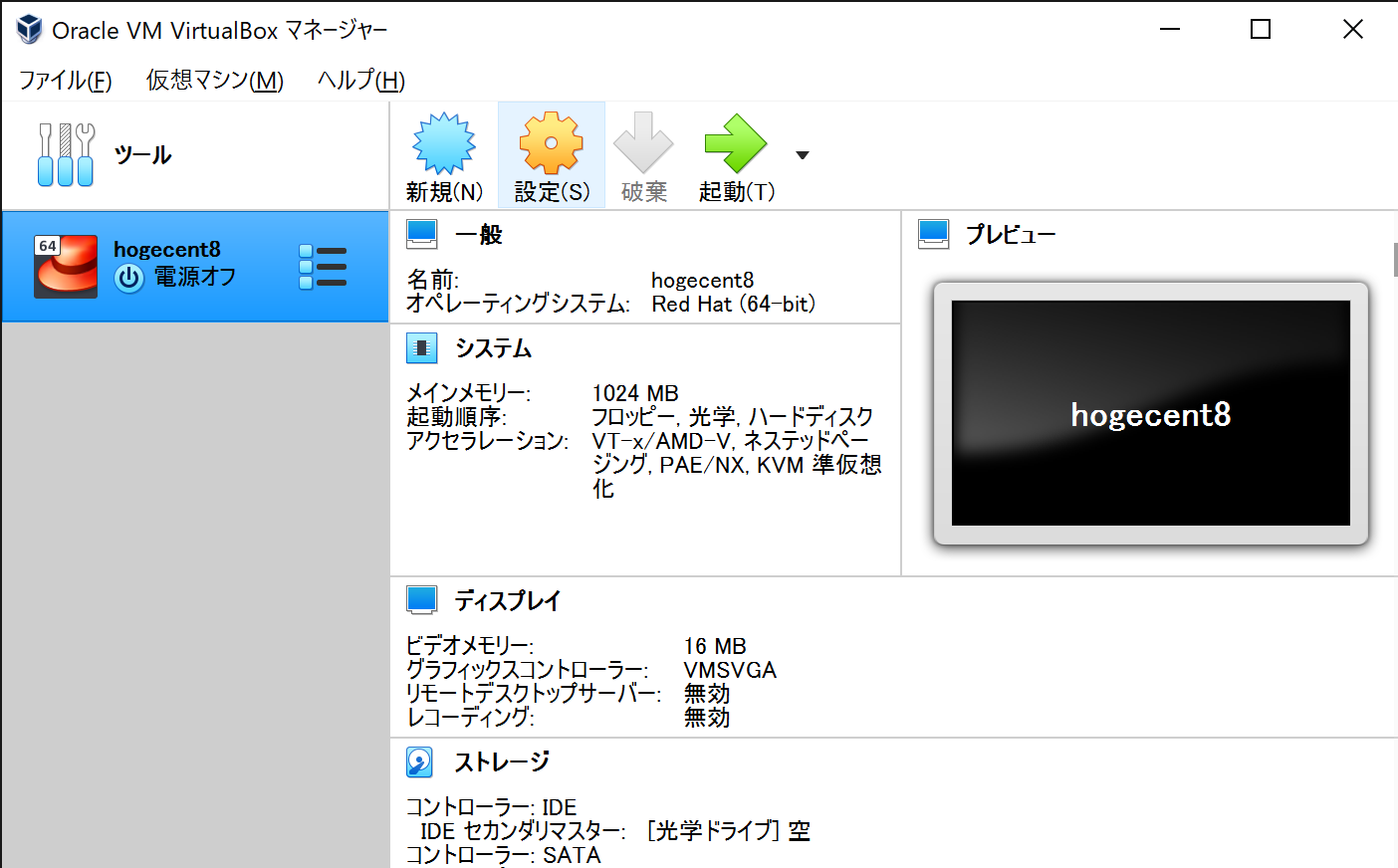The image size is (1398, 868).
Task: Click the 一般 general section monitor icon
Action: coord(422,233)
